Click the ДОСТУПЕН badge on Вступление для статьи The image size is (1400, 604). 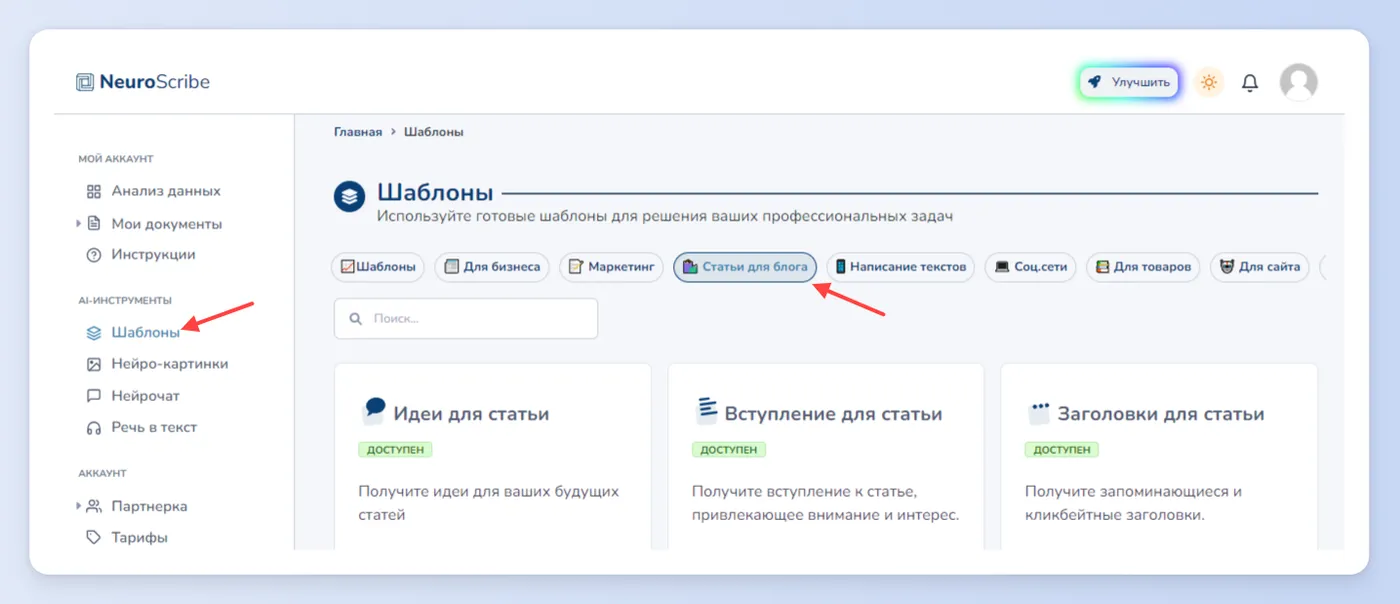pos(729,450)
